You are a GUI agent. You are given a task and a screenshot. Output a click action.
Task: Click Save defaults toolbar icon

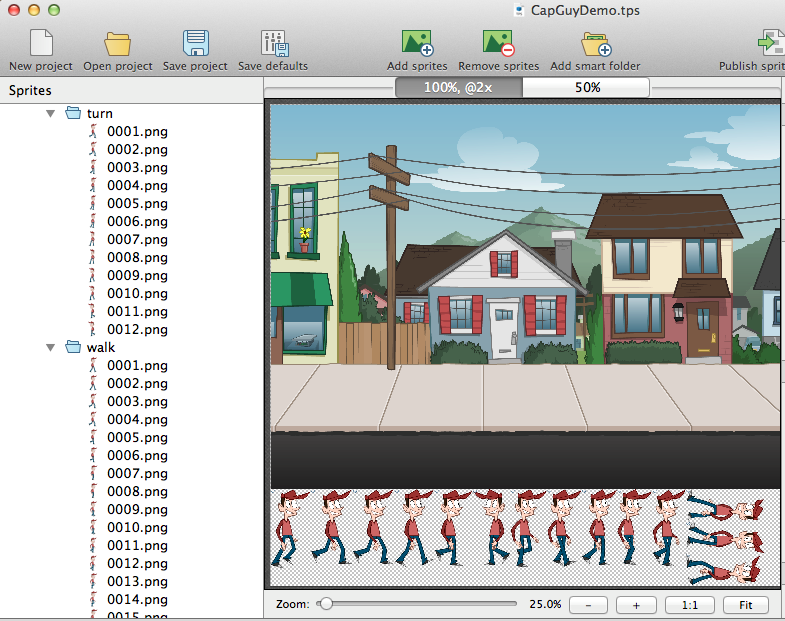tap(273, 43)
